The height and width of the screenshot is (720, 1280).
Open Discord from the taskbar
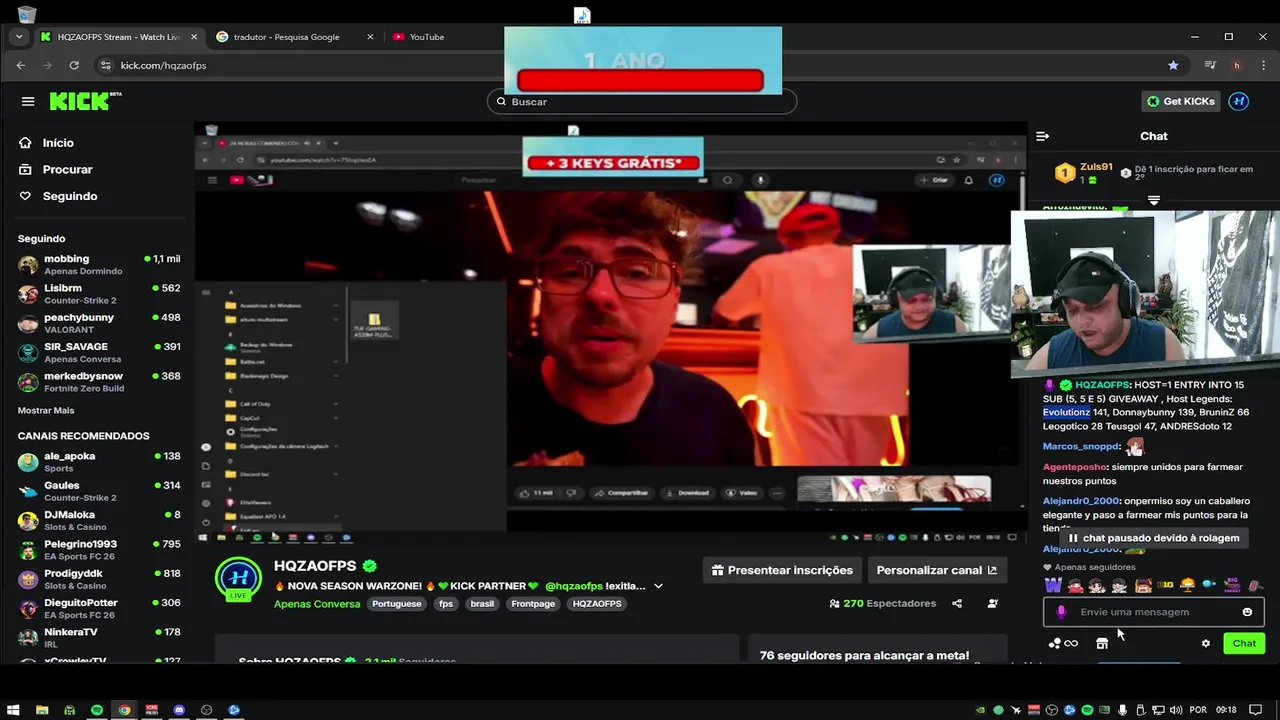tap(179, 710)
